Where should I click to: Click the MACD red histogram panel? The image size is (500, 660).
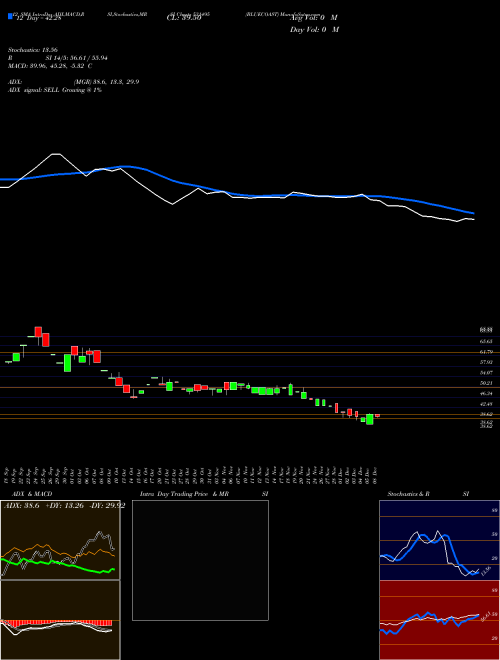tap(60, 620)
